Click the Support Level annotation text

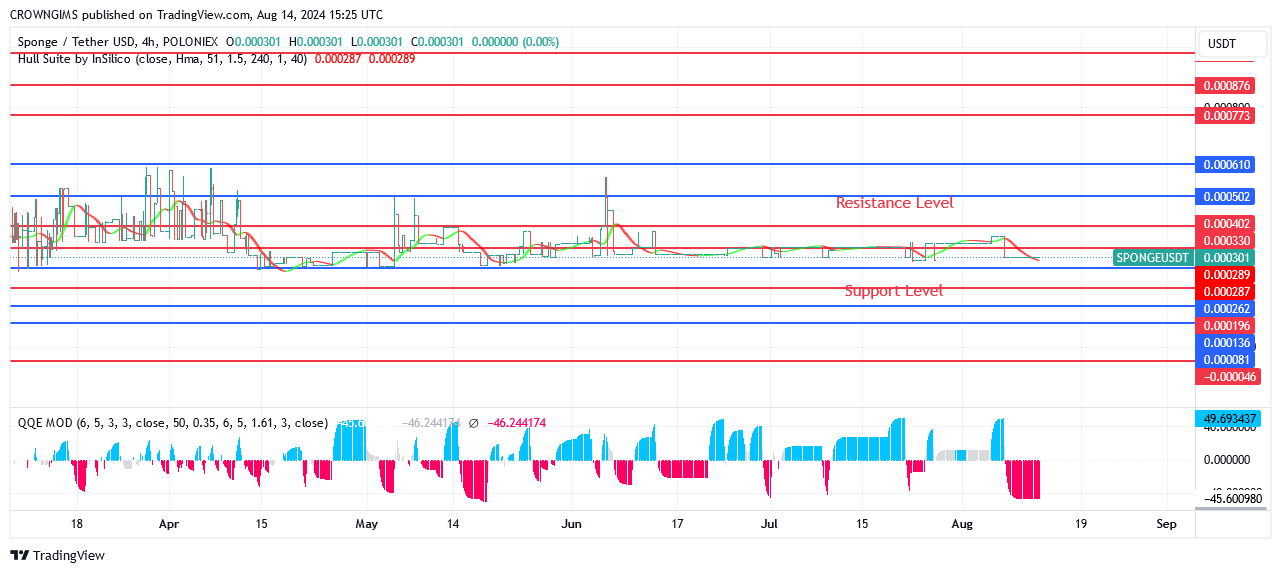tap(893, 291)
